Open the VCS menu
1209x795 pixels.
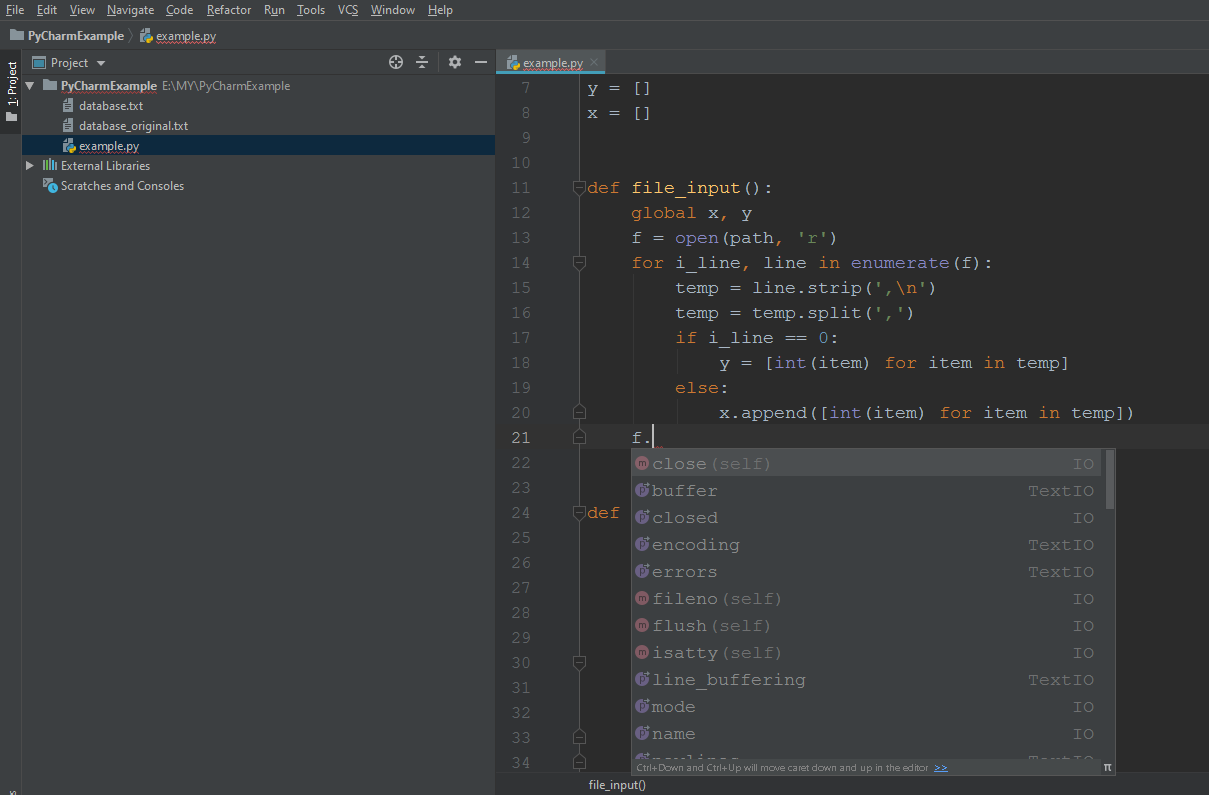[348, 10]
